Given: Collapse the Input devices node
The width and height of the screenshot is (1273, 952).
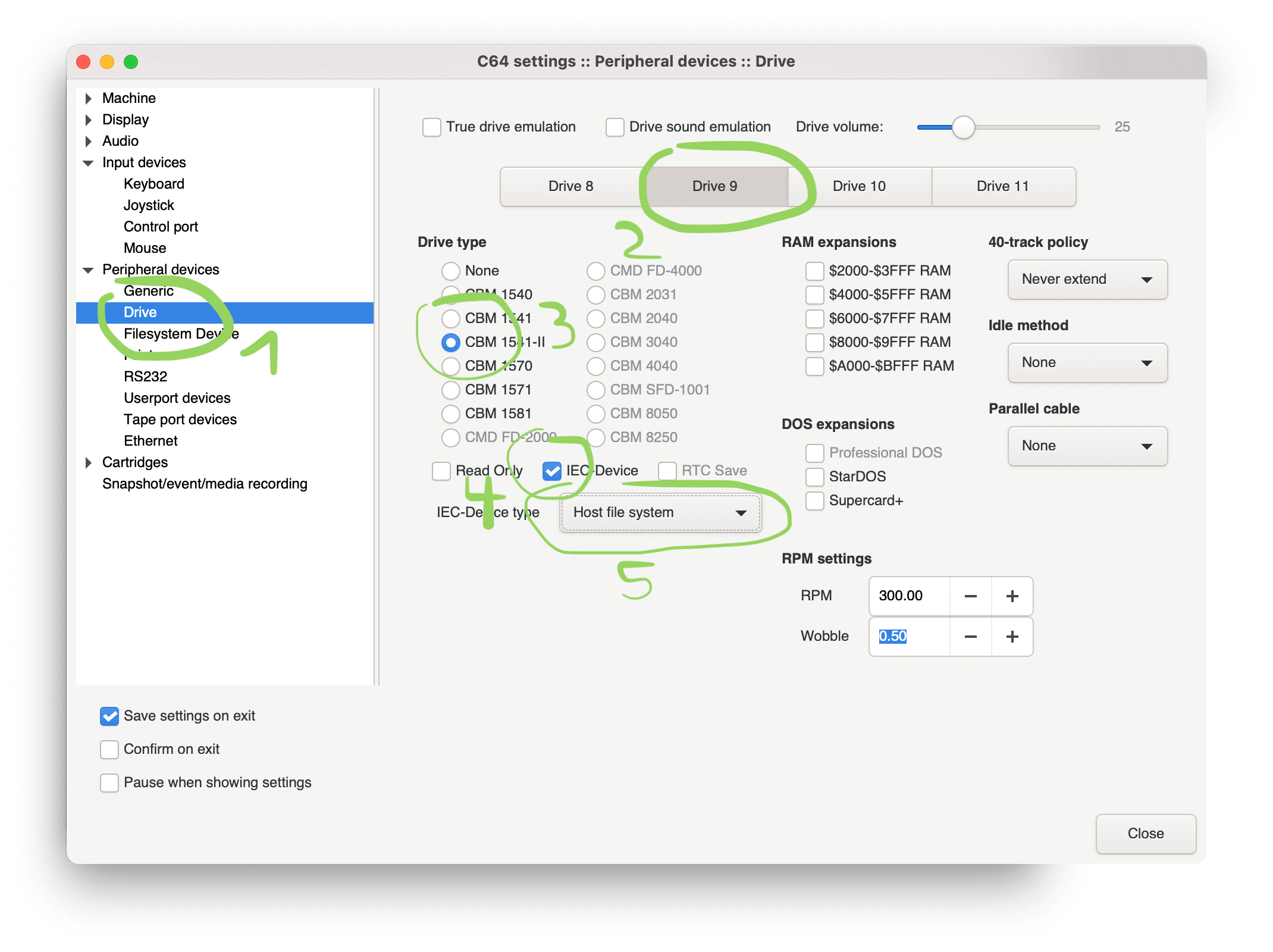Looking at the screenshot, I should coord(88,162).
